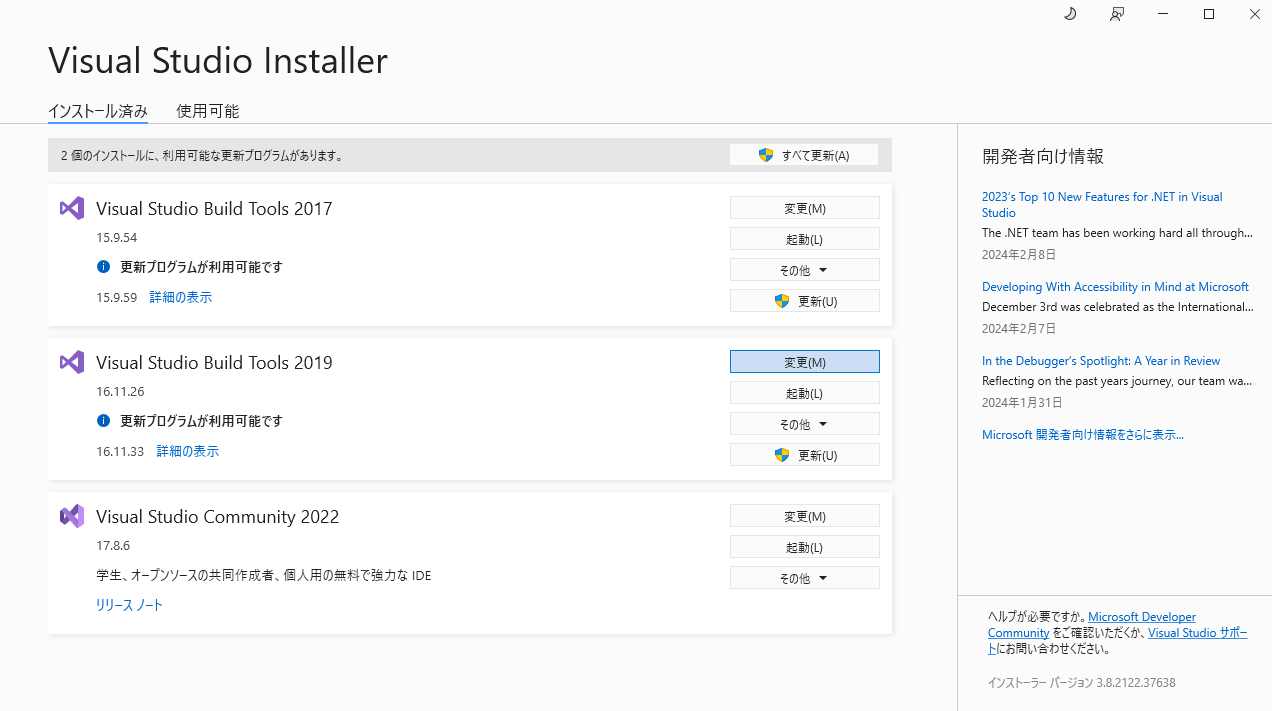Launch Visual Studio Community 2022 with 起動(L)

pyautogui.click(x=804, y=547)
